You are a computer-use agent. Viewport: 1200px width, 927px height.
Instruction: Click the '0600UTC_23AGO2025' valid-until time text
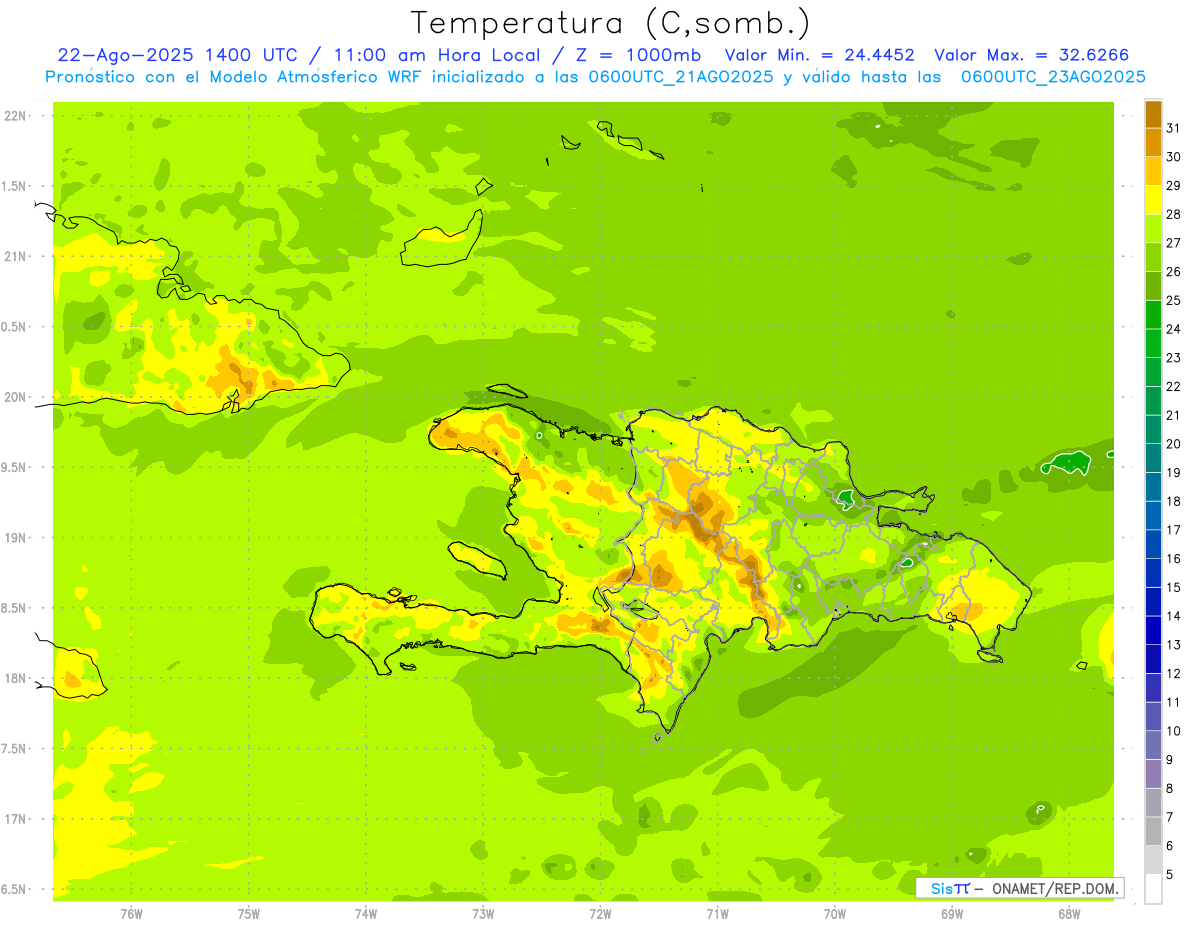pyautogui.click(x=1053, y=77)
